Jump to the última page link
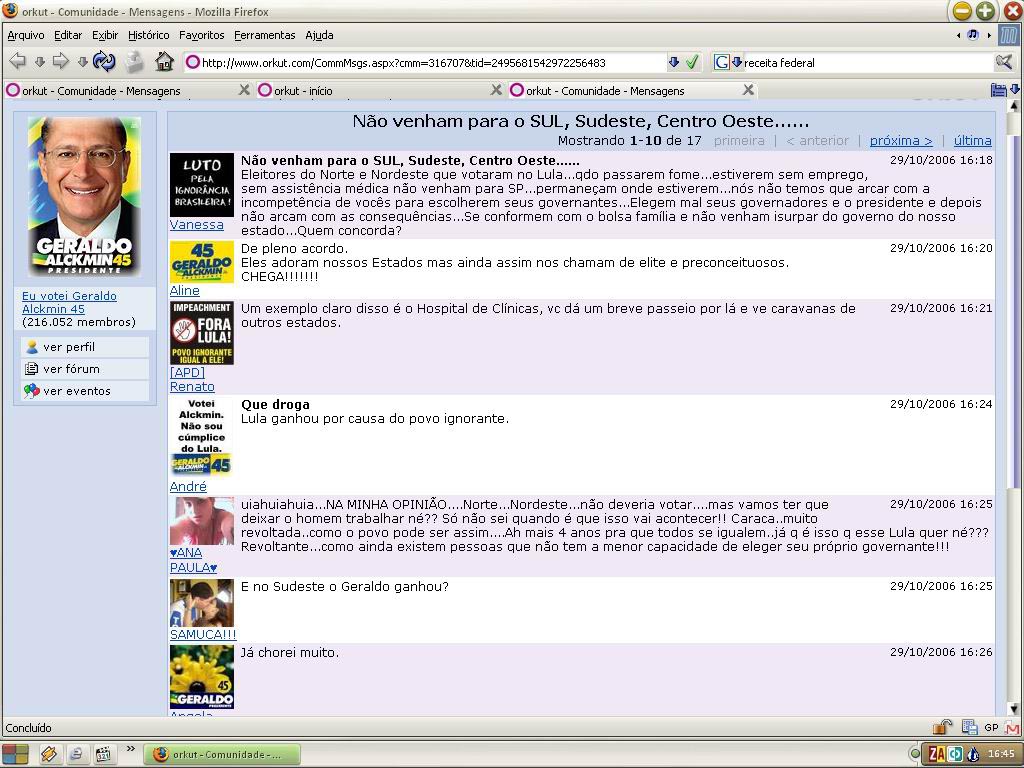Screen dimensions: 1024x768 [x=972, y=140]
